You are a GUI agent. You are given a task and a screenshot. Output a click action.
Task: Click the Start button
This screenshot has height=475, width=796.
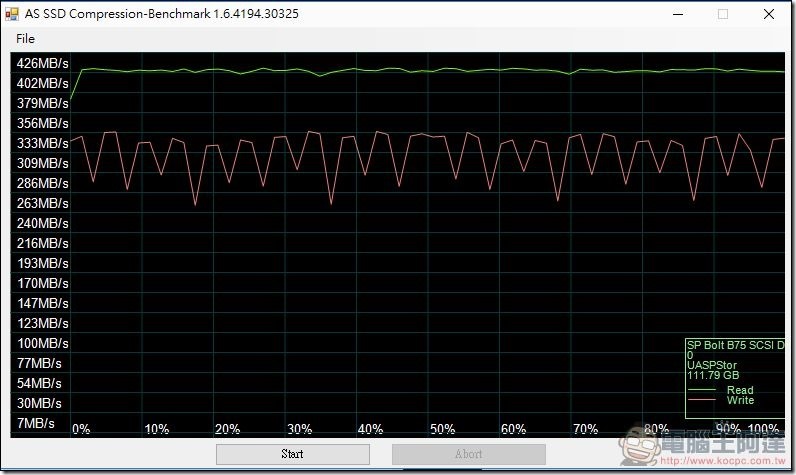(x=292, y=454)
